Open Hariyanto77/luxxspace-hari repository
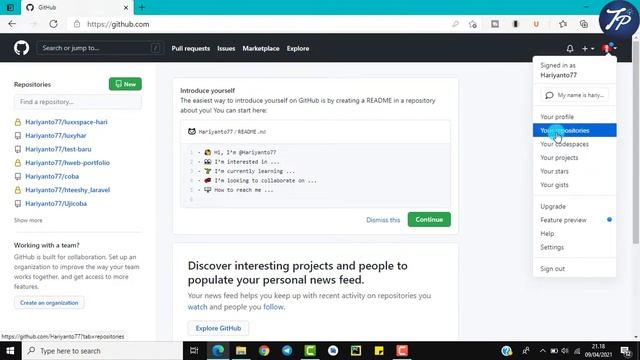 click(66, 122)
